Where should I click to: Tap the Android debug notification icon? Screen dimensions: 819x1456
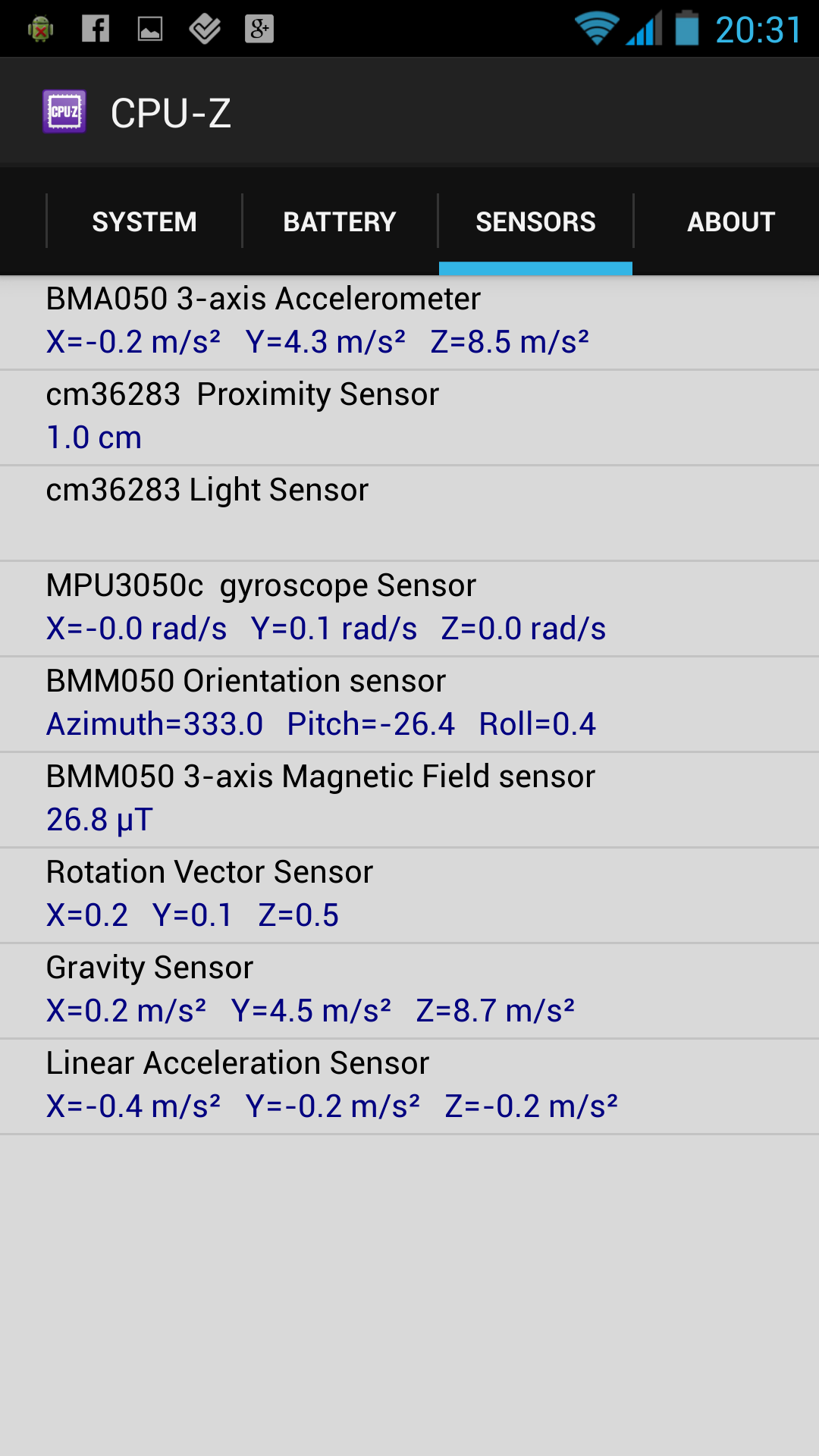tap(40, 30)
